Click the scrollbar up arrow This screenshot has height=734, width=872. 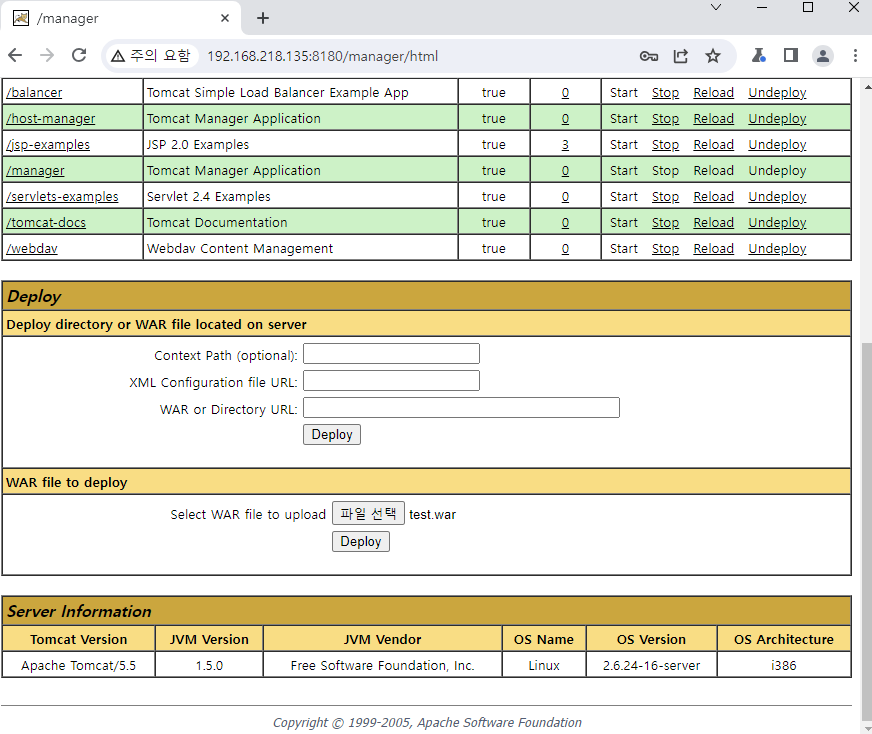866,87
